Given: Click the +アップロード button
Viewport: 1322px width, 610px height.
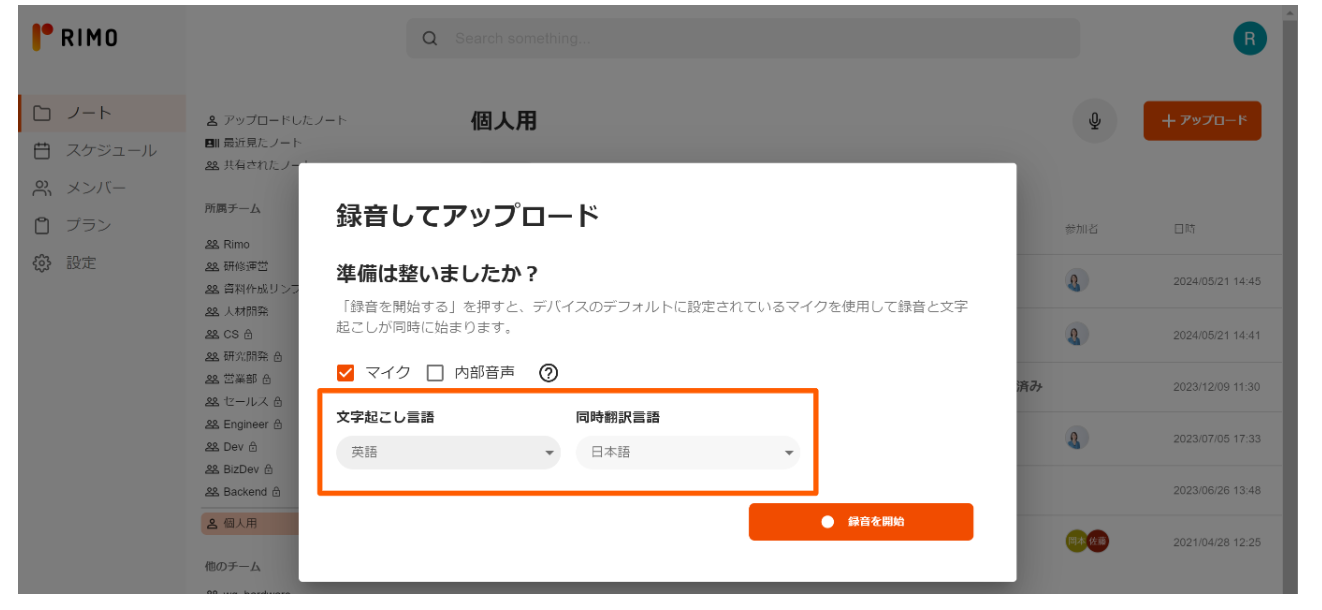Looking at the screenshot, I should [x=1202, y=120].
